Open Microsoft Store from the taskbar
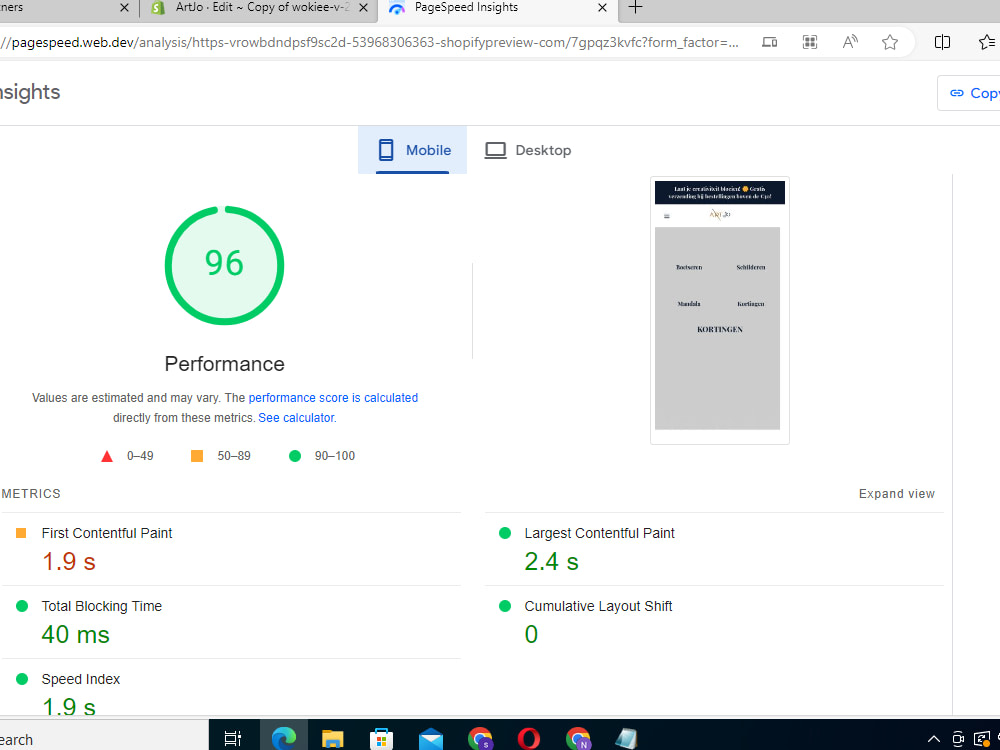The image size is (1000, 750). tap(381, 738)
